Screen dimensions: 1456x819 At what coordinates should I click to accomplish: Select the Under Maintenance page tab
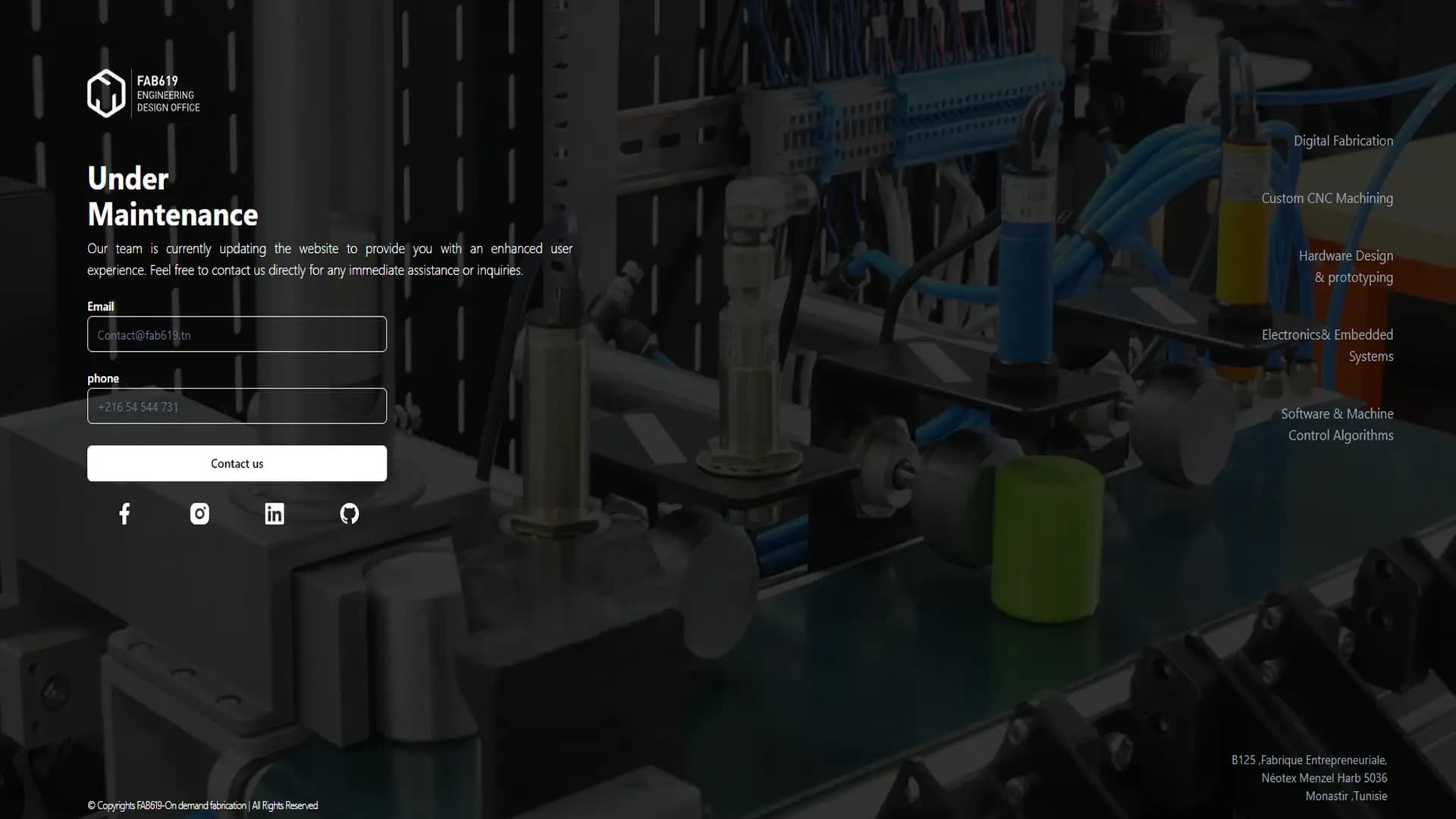172,195
